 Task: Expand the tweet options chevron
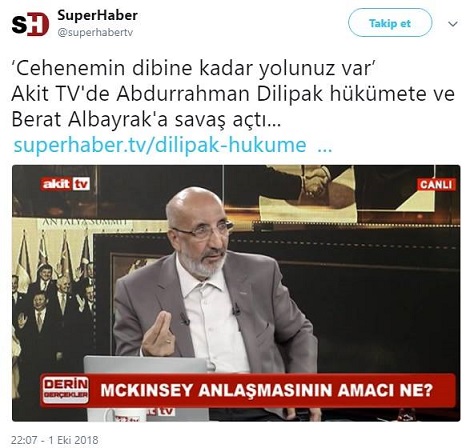tap(453, 24)
